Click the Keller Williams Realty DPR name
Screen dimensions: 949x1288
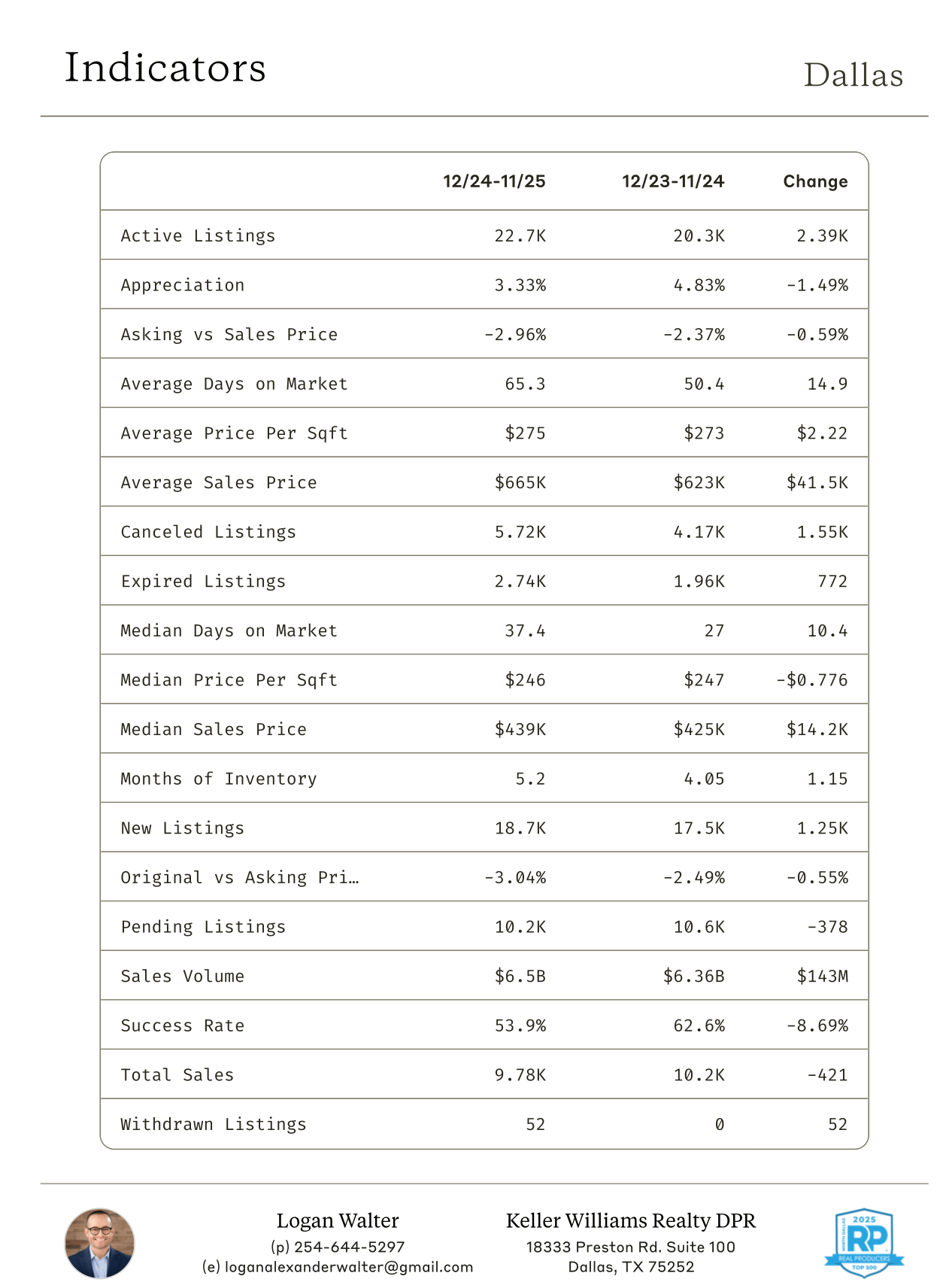point(630,1220)
